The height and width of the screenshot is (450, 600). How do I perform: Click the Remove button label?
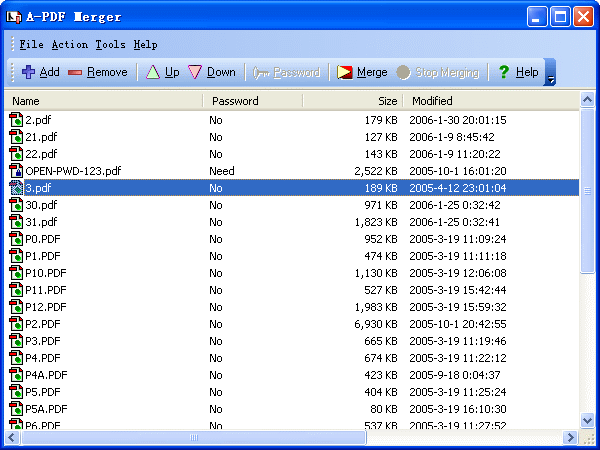point(107,72)
